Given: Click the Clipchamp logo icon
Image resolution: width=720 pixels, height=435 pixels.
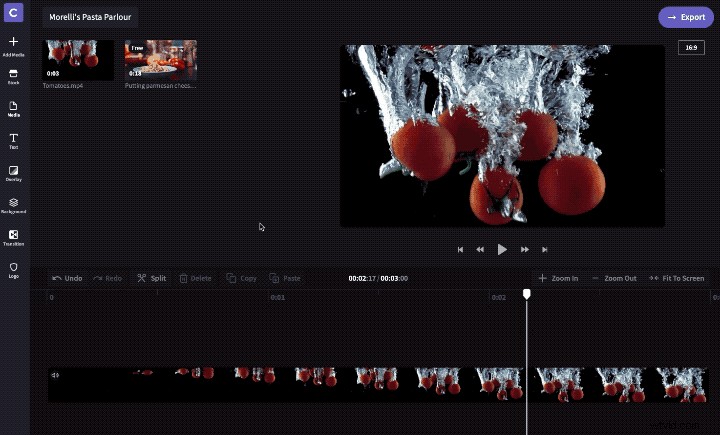Looking at the screenshot, I should pyautogui.click(x=13, y=12).
